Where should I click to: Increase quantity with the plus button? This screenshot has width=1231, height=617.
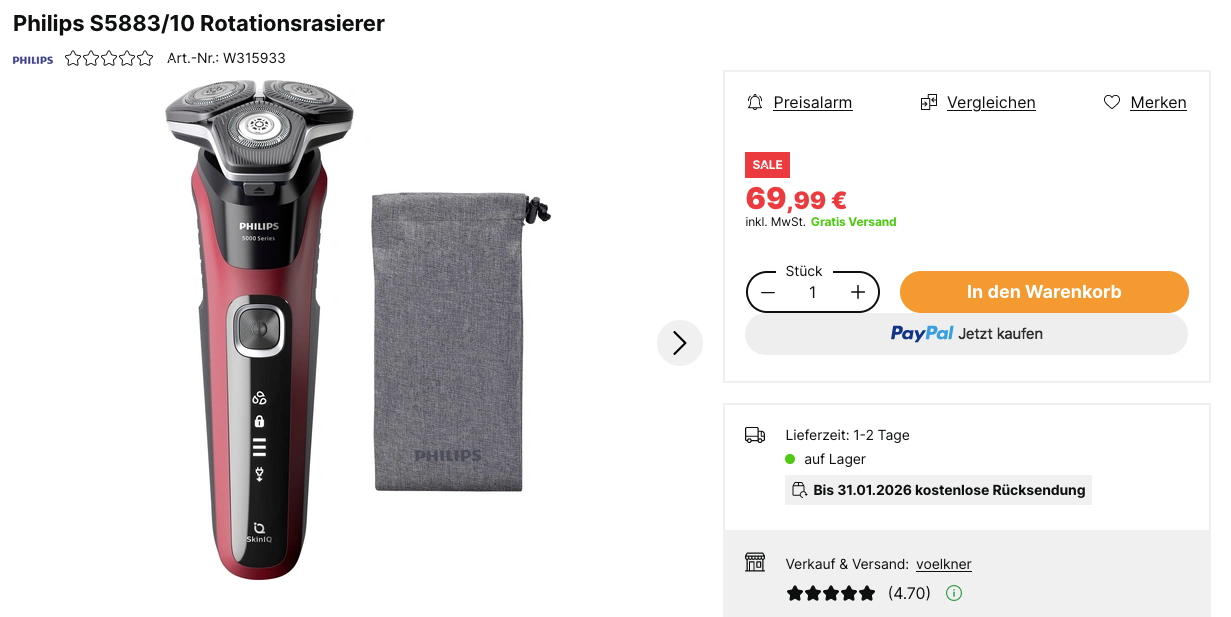tap(858, 292)
